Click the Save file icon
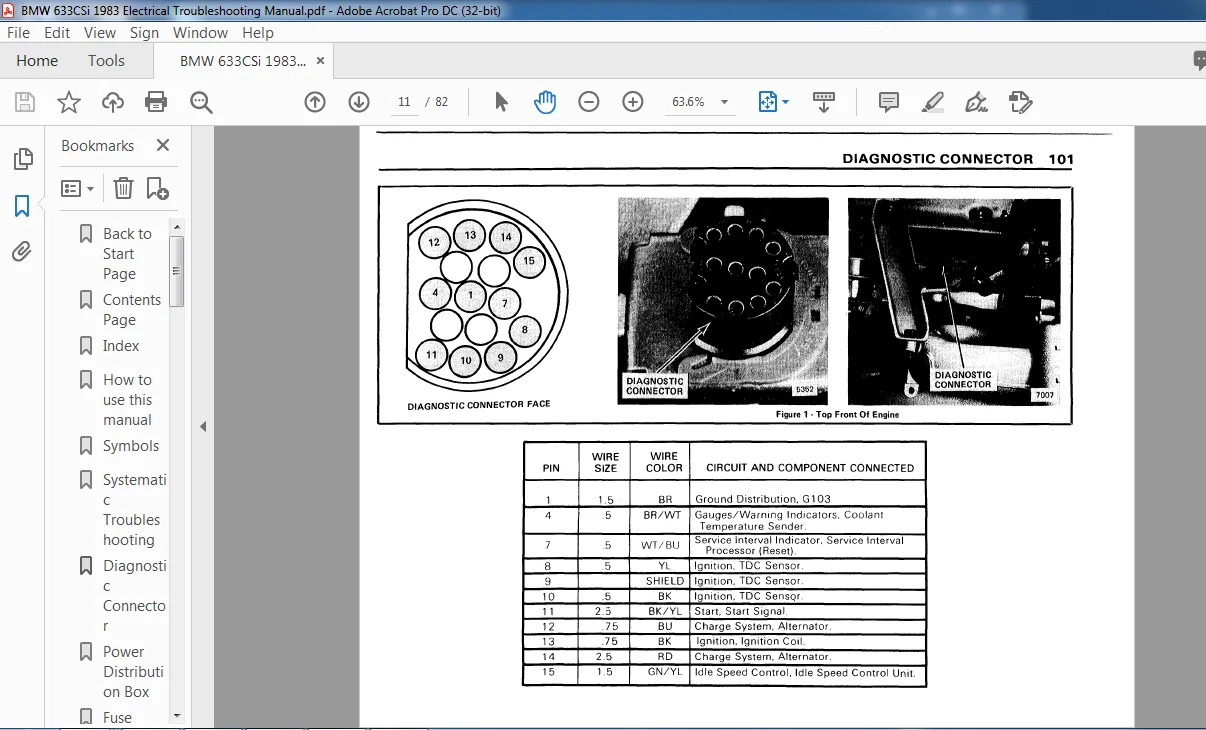This screenshot has height=730, width=1206. click(25, 102)
